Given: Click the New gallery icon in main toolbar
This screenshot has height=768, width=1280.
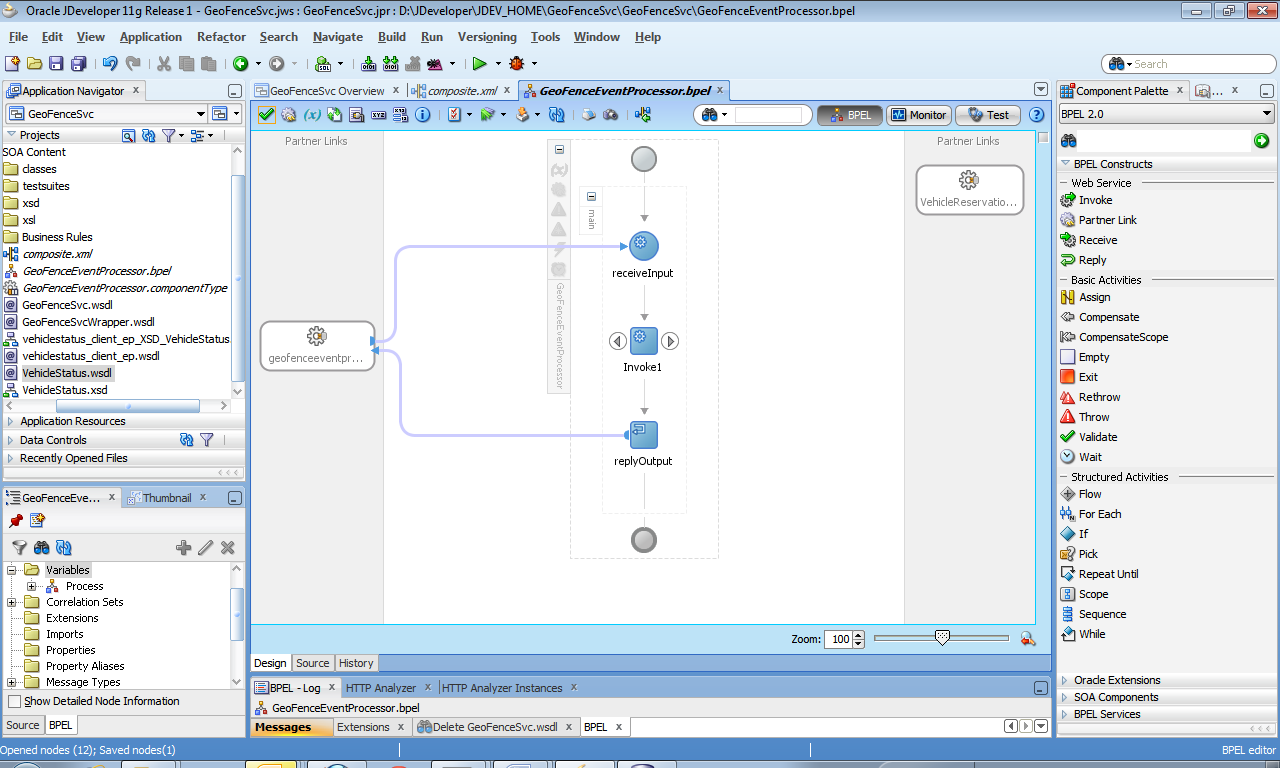Looking at the screenshot, I should (x=13, y=63).
